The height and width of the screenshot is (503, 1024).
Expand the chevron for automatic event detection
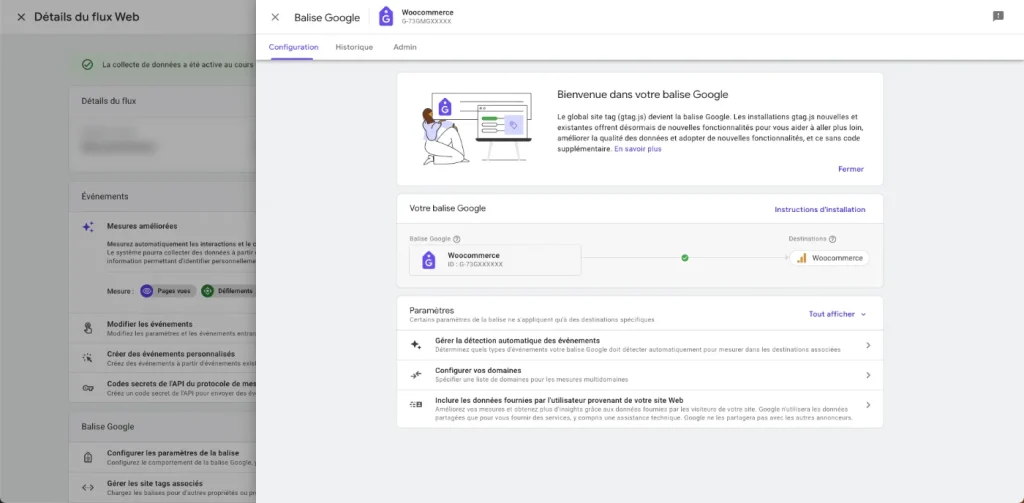(x=868, y=345)
